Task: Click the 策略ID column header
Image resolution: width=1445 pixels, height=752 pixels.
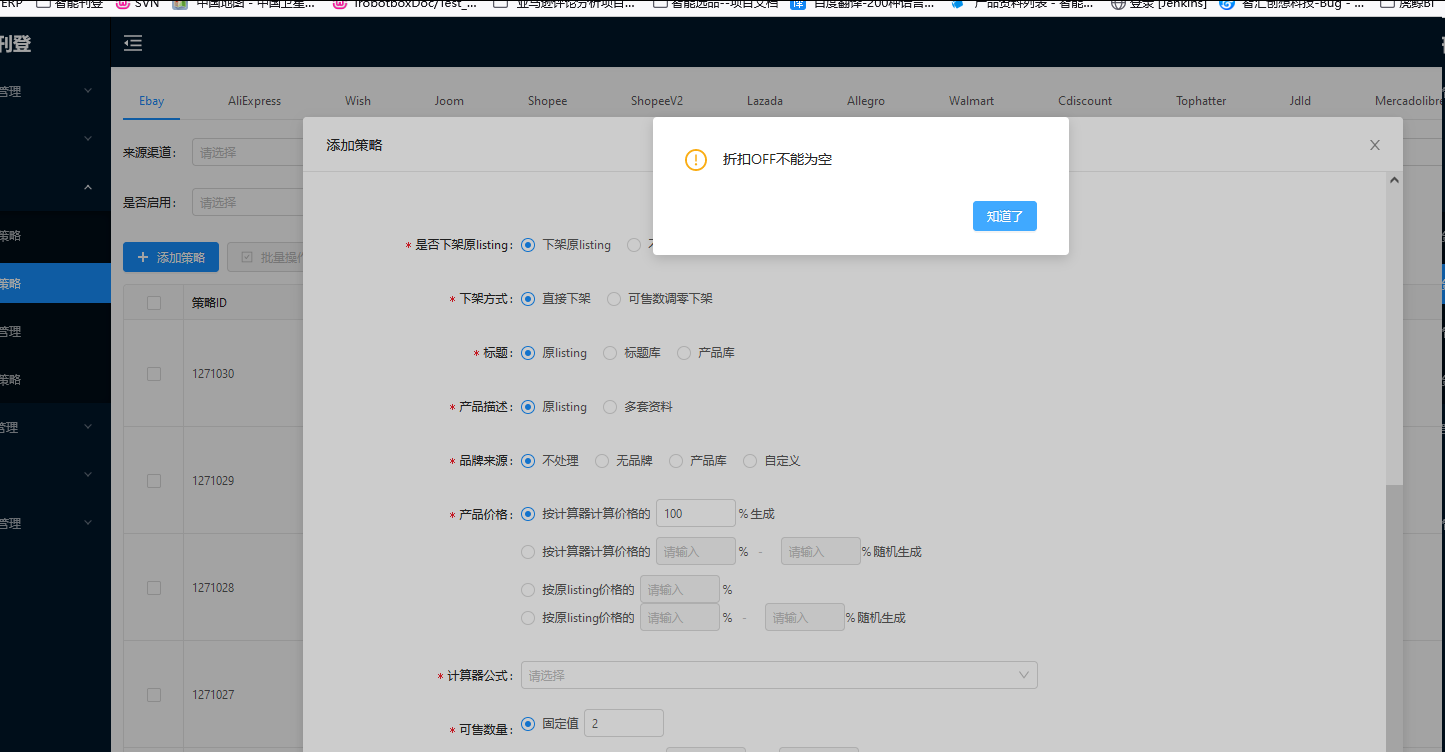Action: (210, 303)
